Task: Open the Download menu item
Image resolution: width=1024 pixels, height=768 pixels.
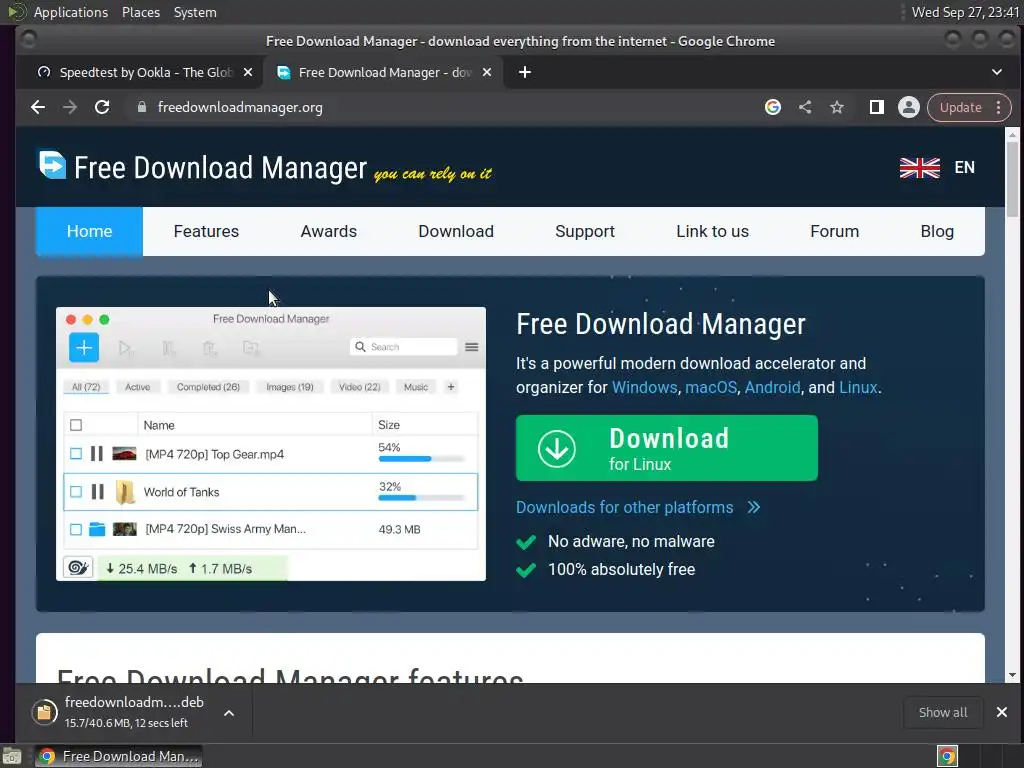Action: (x=456, y=231)
